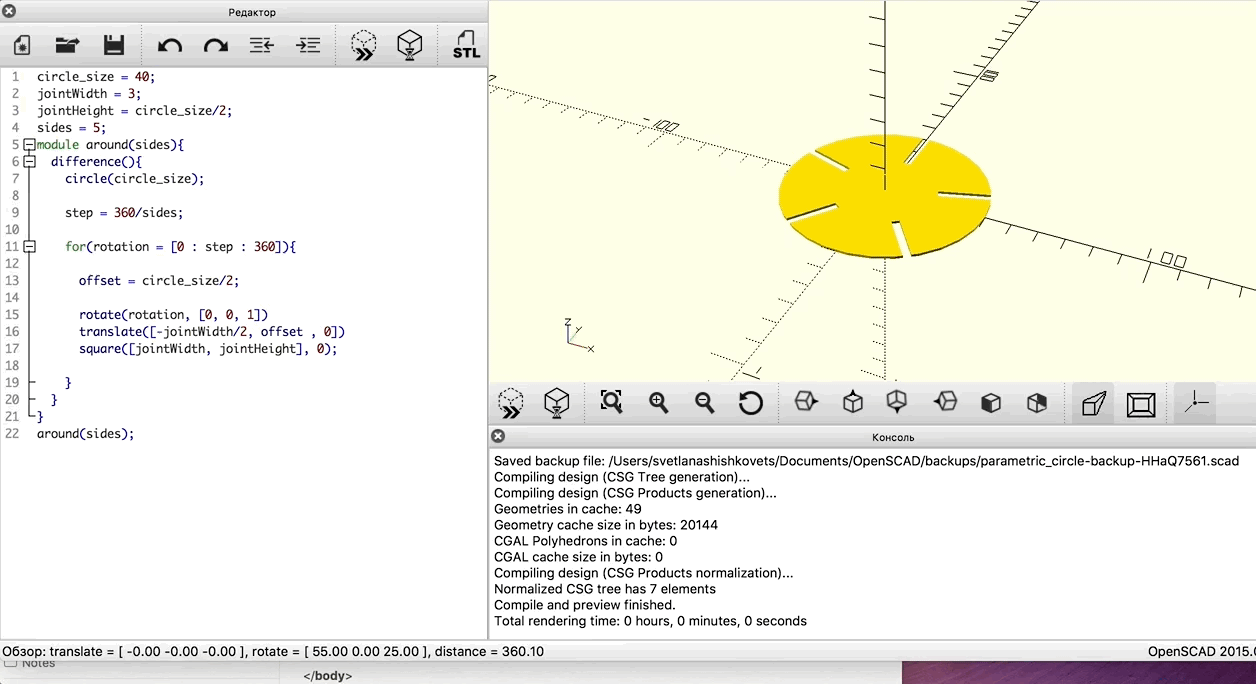1256x684 pixels.
Task: Click line number 22 in the gutter
Action: (x=12, y=434)
